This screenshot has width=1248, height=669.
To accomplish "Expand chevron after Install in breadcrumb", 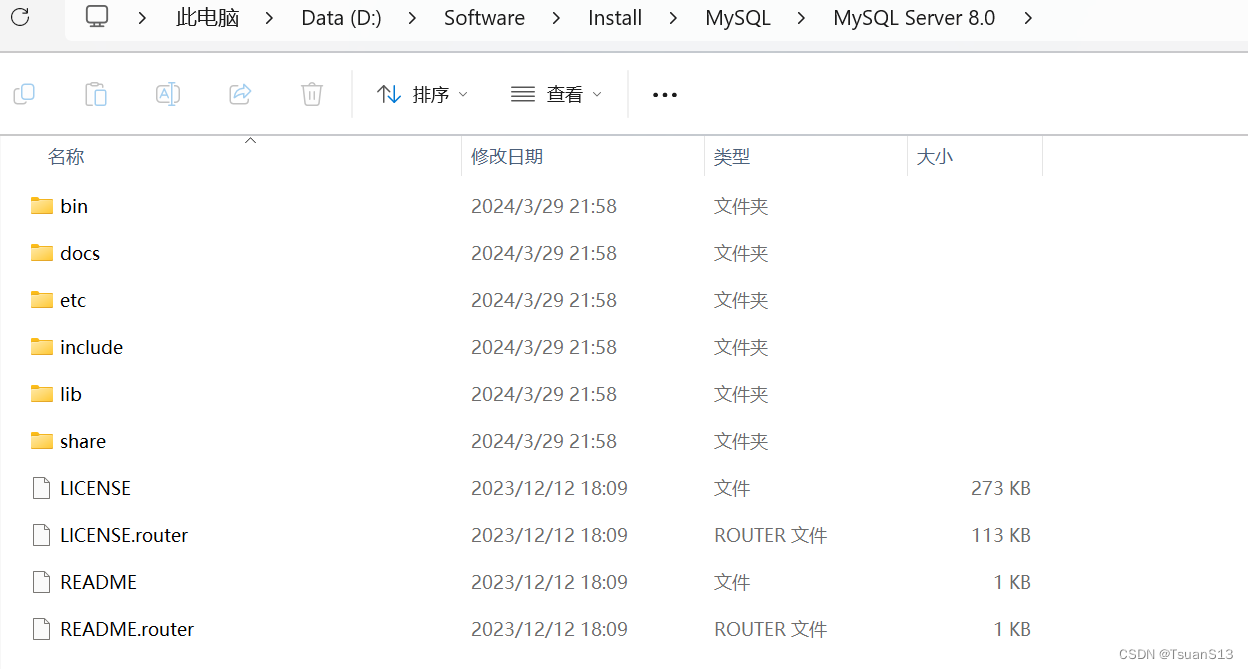I will (673, 18).
